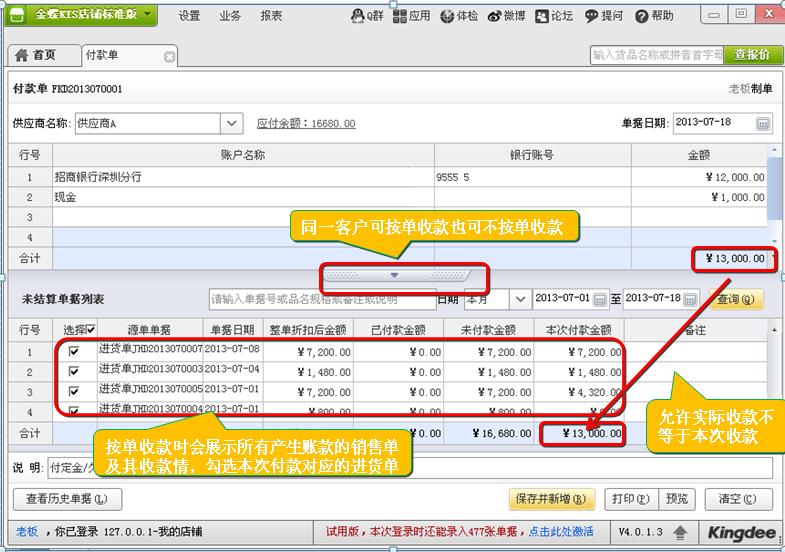Uncheck row 进货单JHD2013070004 checkbox
This screenshot has width=785, height=552.
[x=74, y=410]
